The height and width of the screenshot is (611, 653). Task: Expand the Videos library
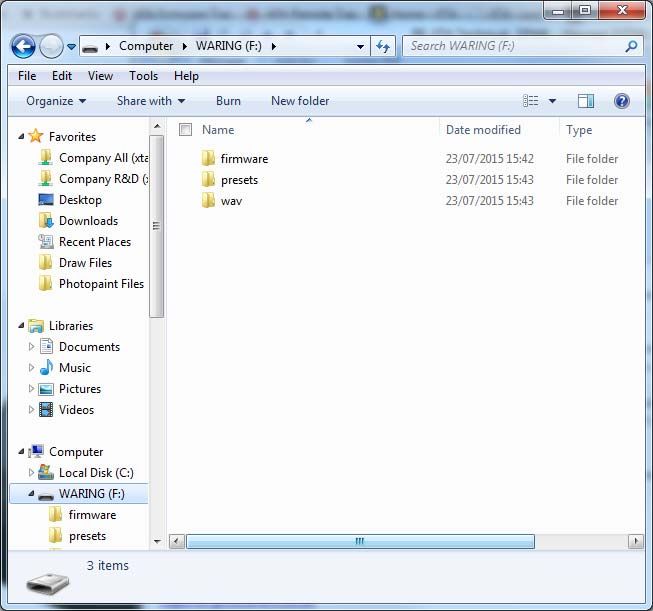pyautogui.click(x=31, y=409)
